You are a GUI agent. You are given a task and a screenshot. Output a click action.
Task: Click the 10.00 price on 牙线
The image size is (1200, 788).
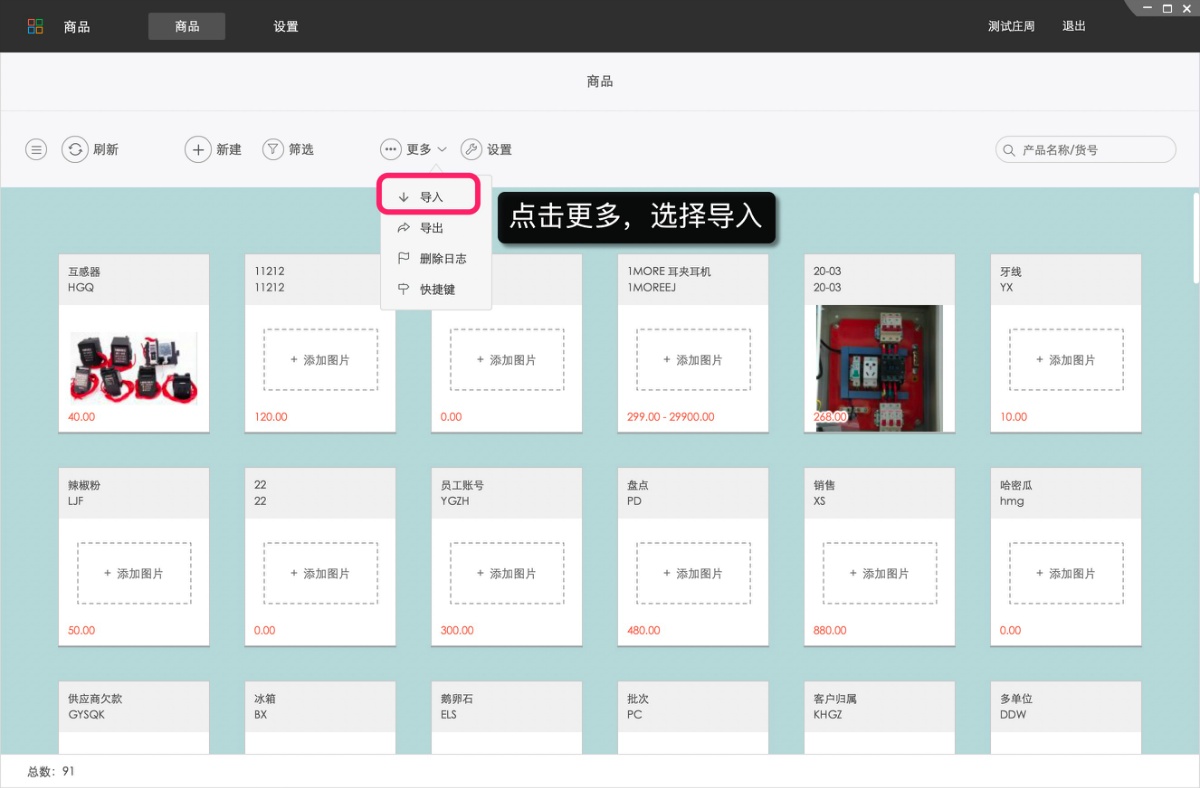click(x=1013, y=416)
